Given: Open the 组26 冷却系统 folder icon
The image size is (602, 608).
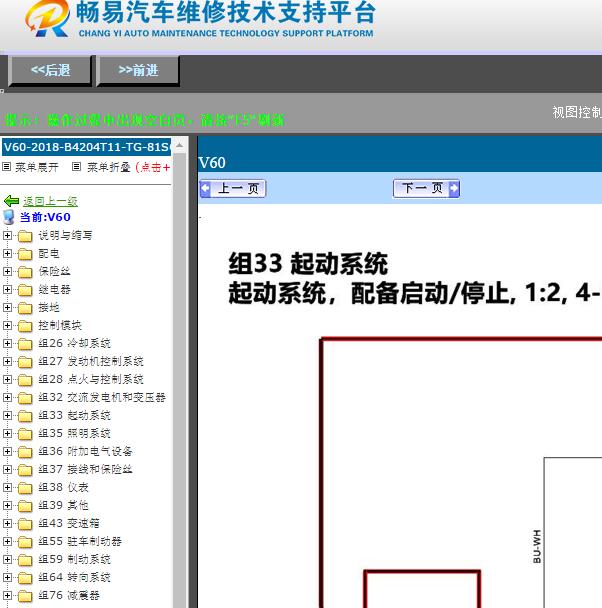Looking at the screenshot, I should click(25, 344).
